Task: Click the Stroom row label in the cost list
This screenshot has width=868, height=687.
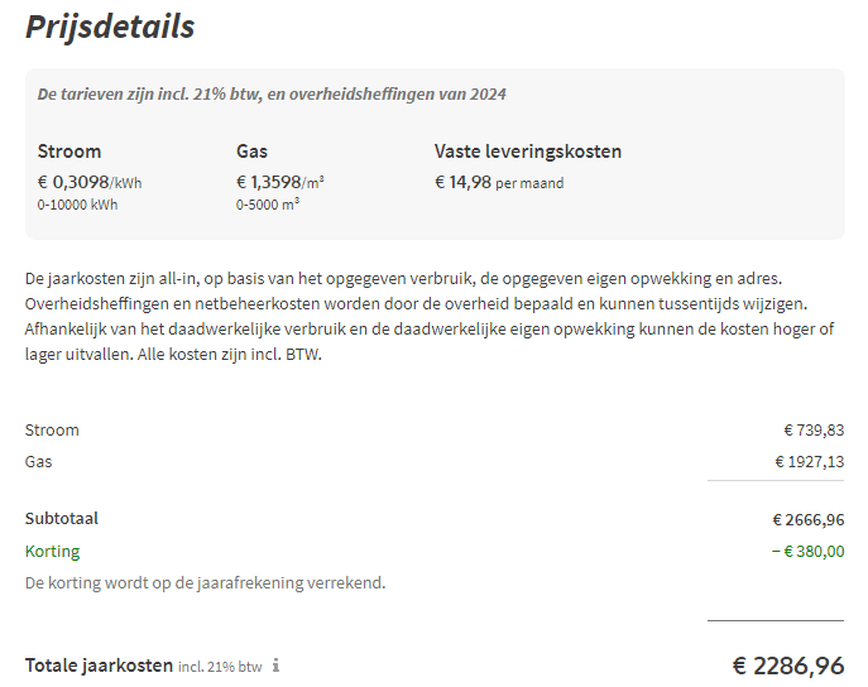Action: coord(52,430)
